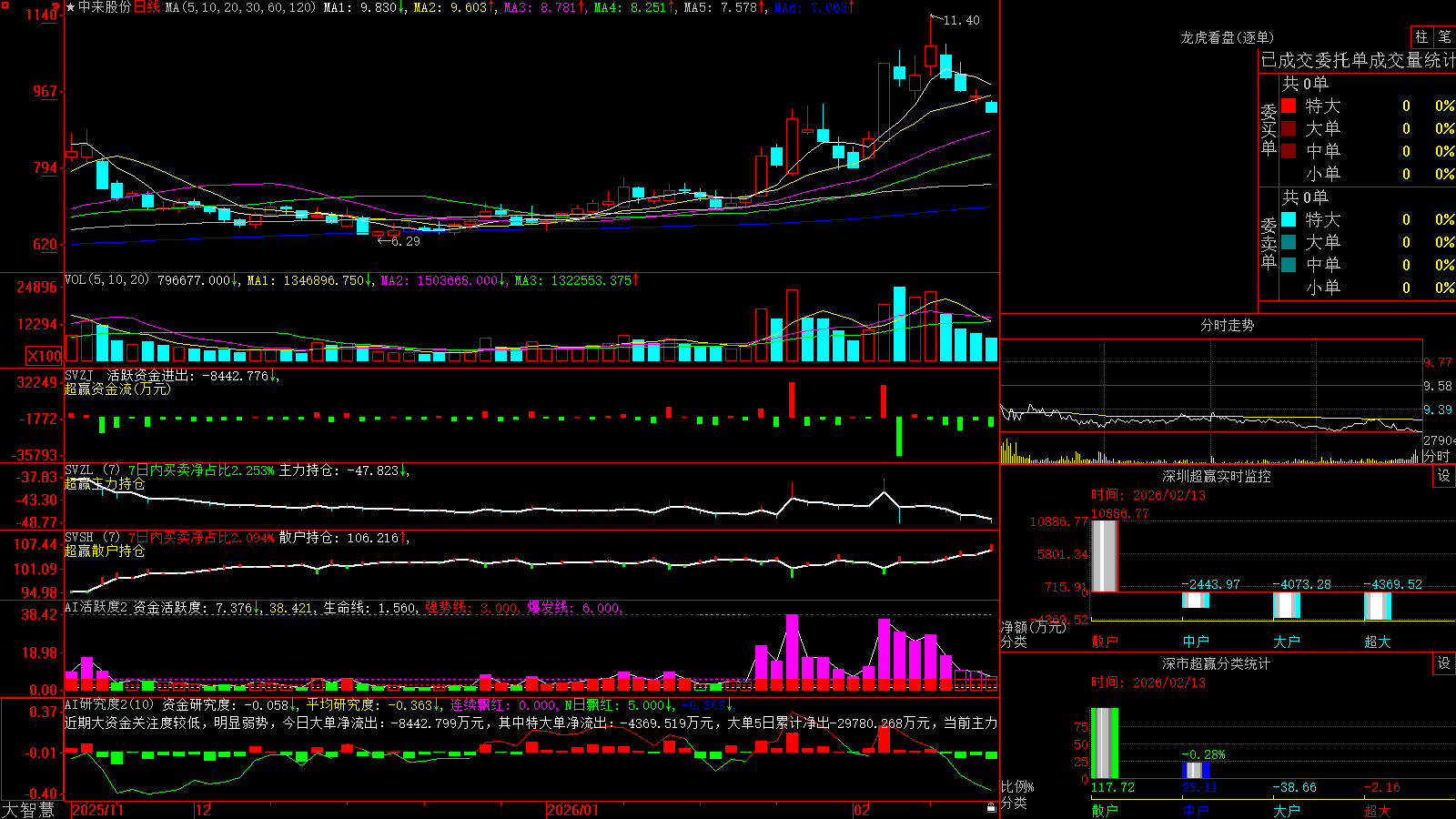Open 设 settings for 深圳超赢实时监控

(1444, 476)
